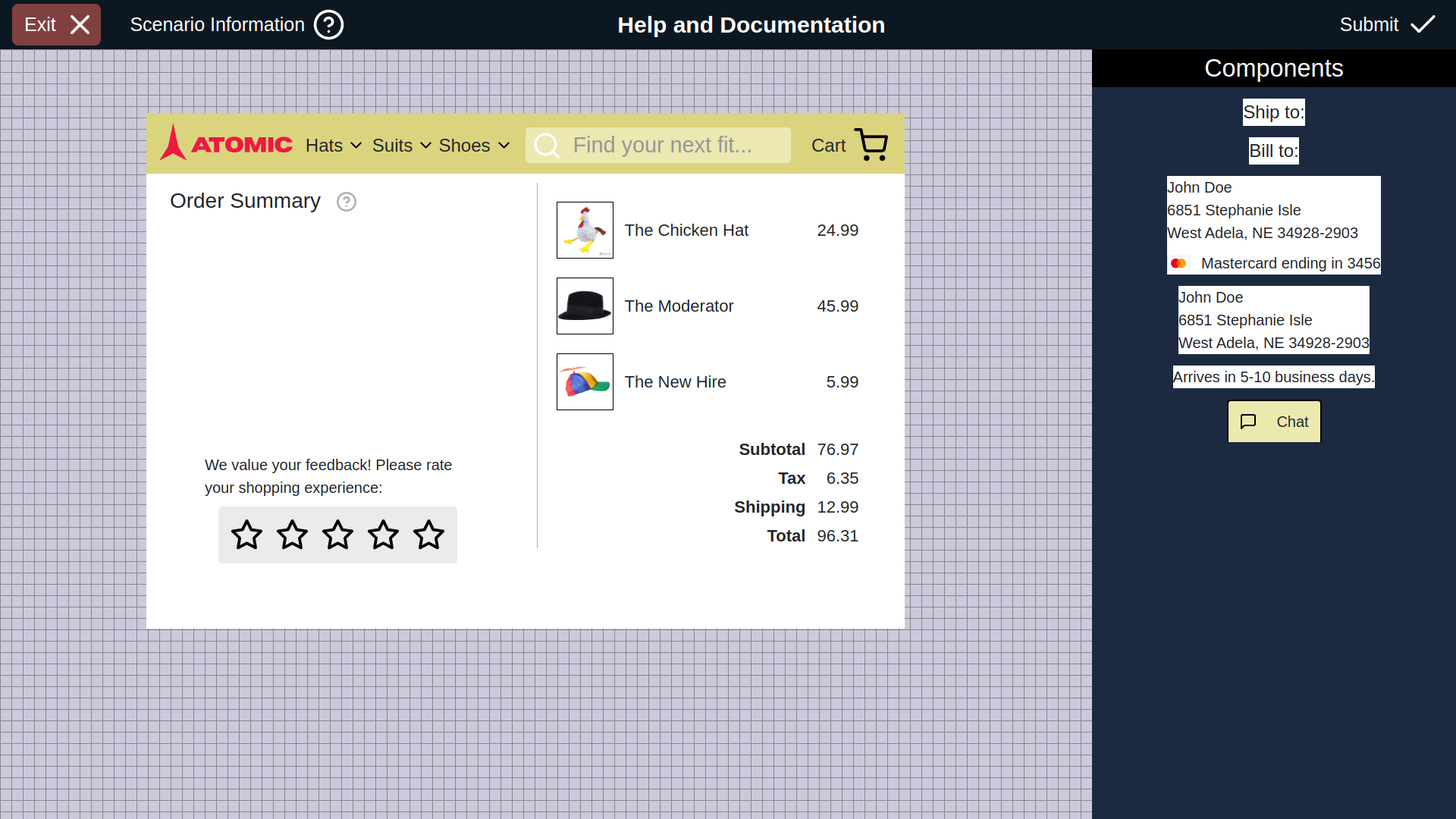The height and width of the screenshot is (819, 1456).
Task: Expand the Suits dropdown menu
Action: (x=401, y=146)
